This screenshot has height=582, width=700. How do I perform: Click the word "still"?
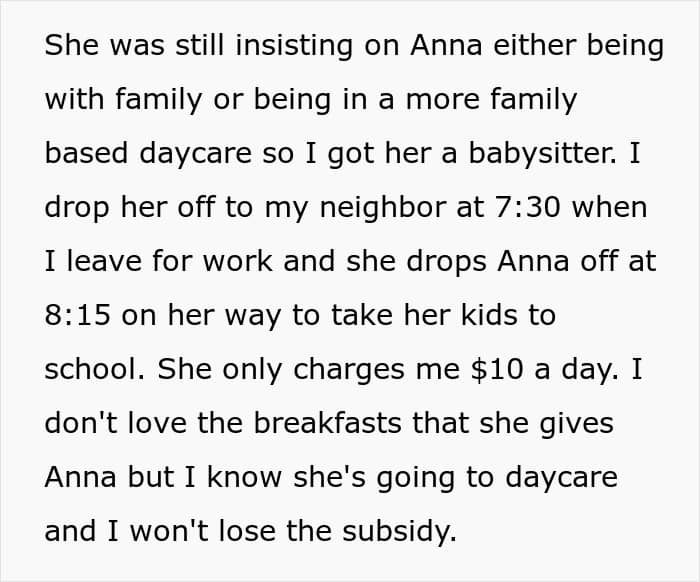tap(200, 45)
